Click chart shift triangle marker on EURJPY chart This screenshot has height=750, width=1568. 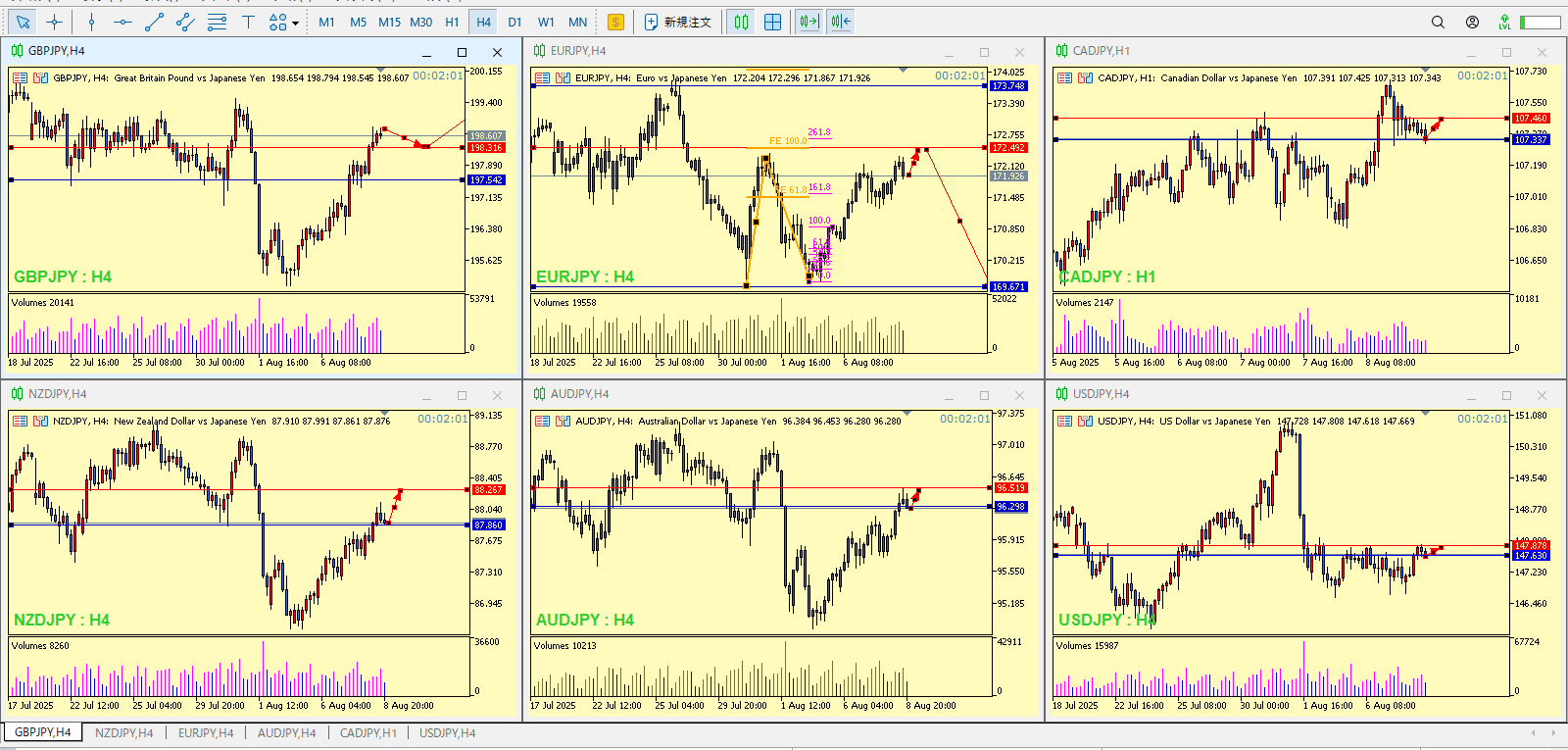pos(903,70)
